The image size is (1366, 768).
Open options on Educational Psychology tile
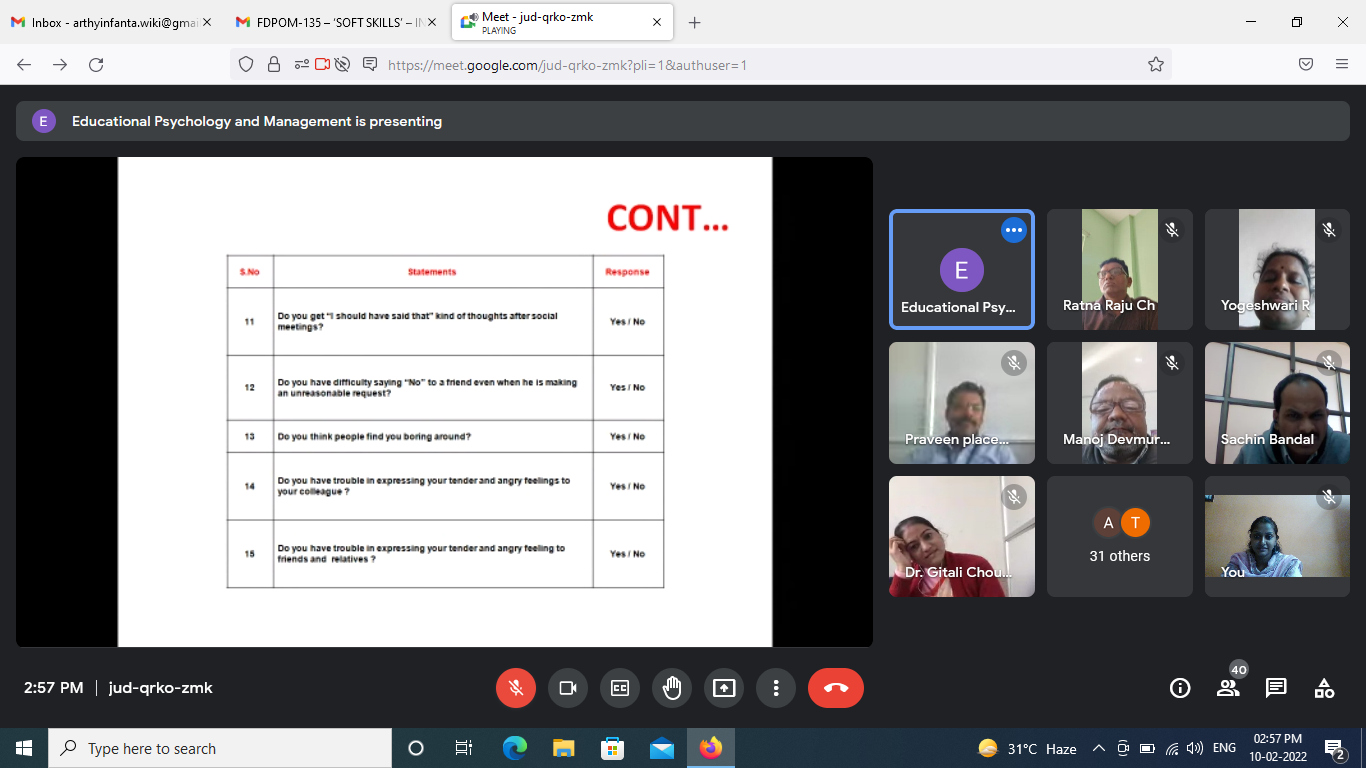(1014, 230)
